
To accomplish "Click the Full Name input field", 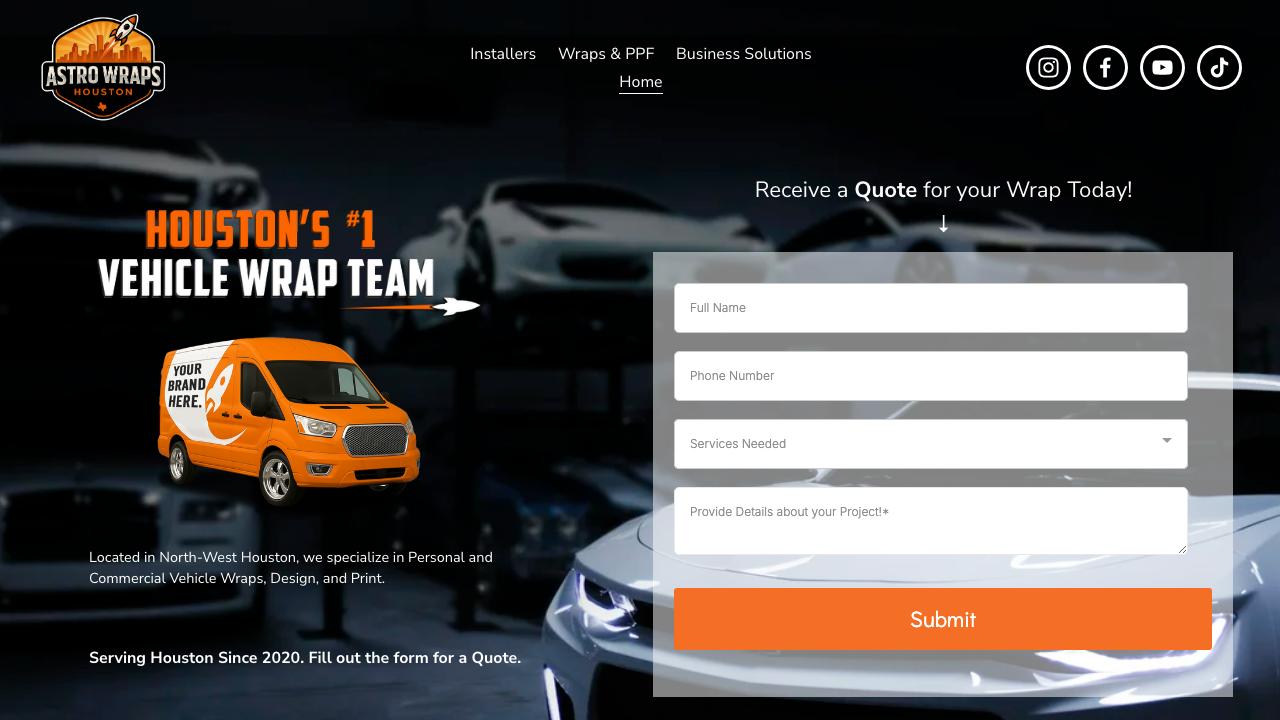I will click(931, 308).
